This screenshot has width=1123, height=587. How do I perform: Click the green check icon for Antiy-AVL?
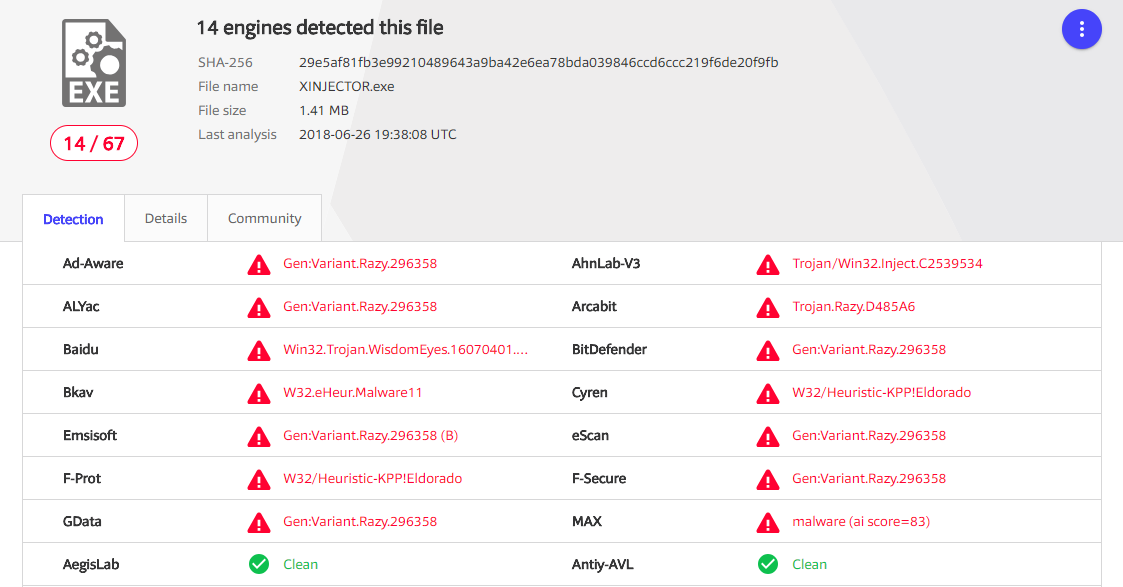coord(768,564)
